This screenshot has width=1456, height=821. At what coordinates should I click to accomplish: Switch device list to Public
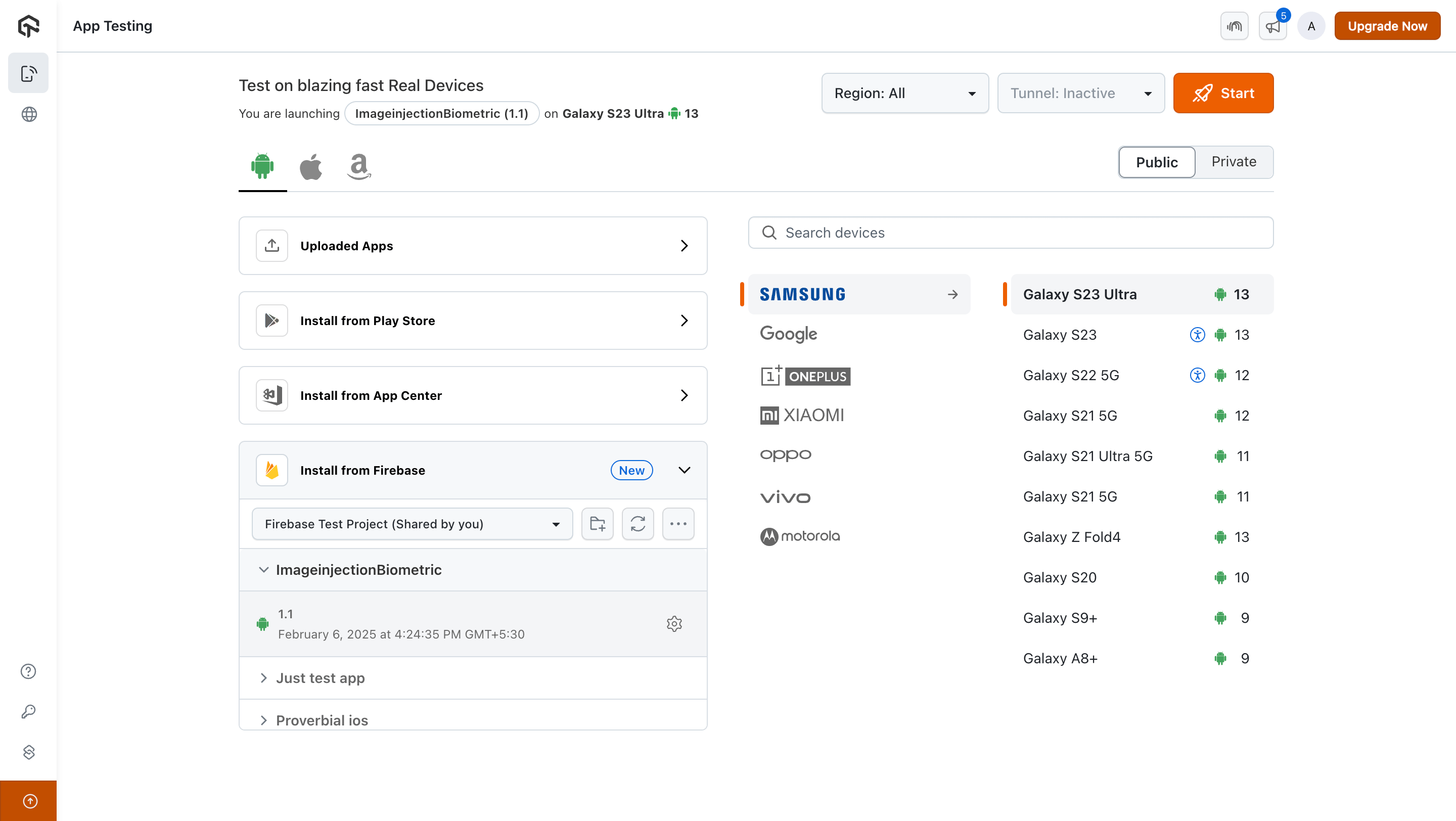click(x=1156, y=162)
